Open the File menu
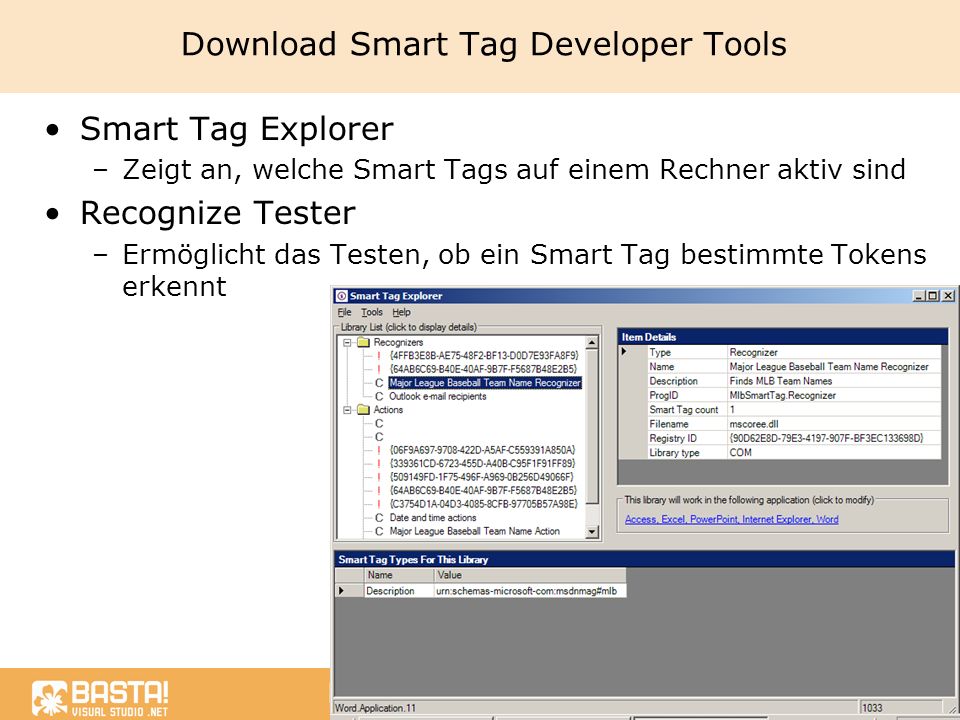Viewport: 960px width, 720px height. [x=345, y=312]
